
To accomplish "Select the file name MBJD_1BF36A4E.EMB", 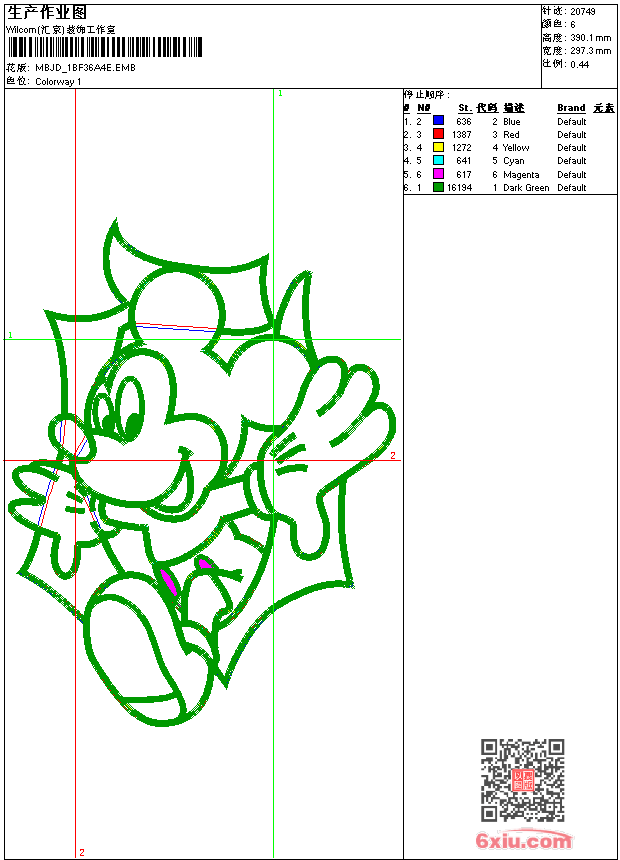I will pos(85,68).
